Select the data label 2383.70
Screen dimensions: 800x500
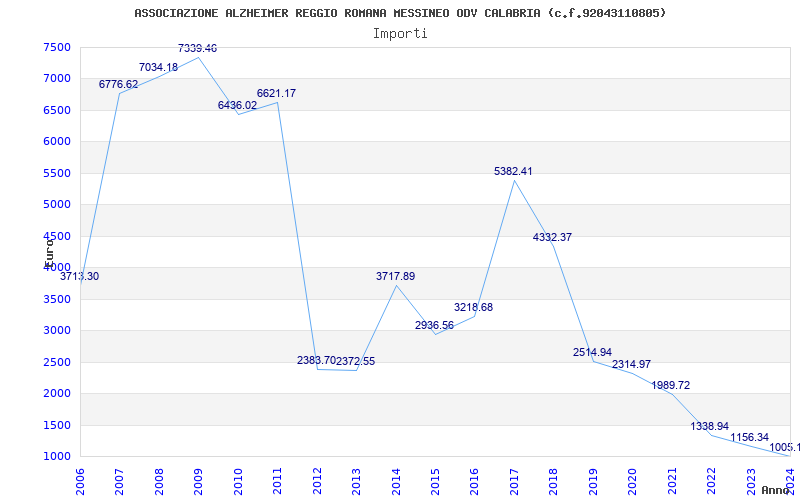pos(316,361)
